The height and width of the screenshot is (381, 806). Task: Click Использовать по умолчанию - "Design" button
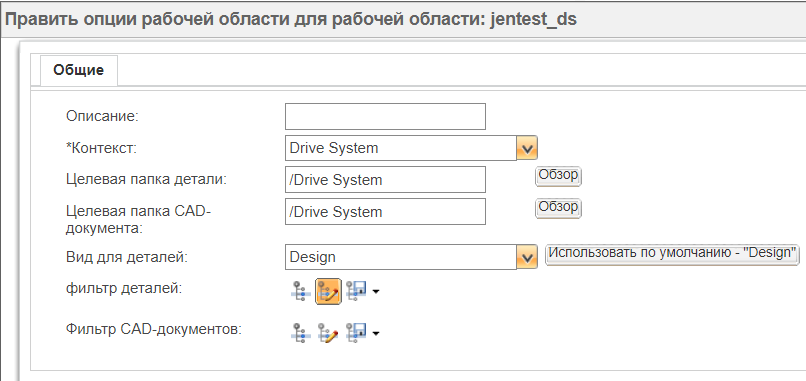click(x=672, y=254)
